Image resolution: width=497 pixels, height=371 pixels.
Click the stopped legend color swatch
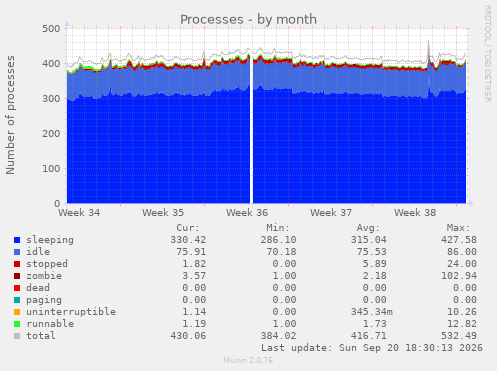[17, 264]
